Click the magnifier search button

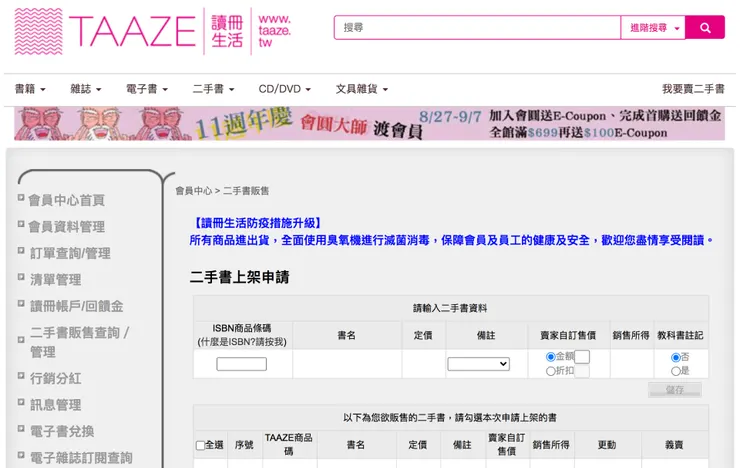tap(705, 27)
